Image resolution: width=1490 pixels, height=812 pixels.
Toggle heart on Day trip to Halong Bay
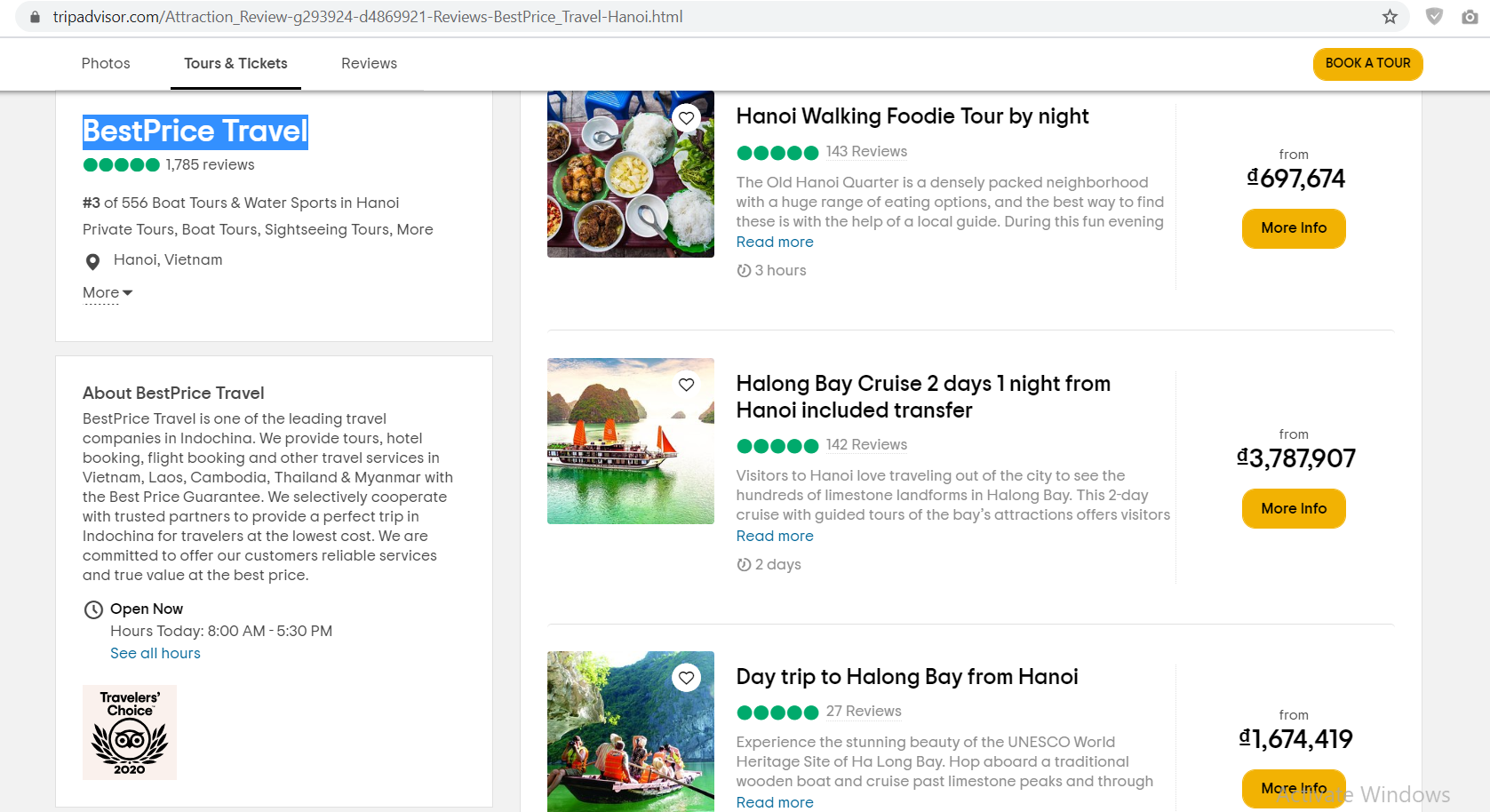pyautogui.click(x=686, y=679)
